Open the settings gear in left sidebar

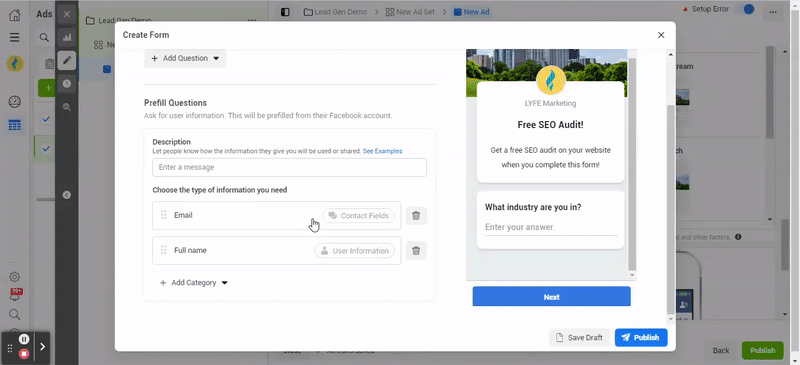click(x=15, y=277)
